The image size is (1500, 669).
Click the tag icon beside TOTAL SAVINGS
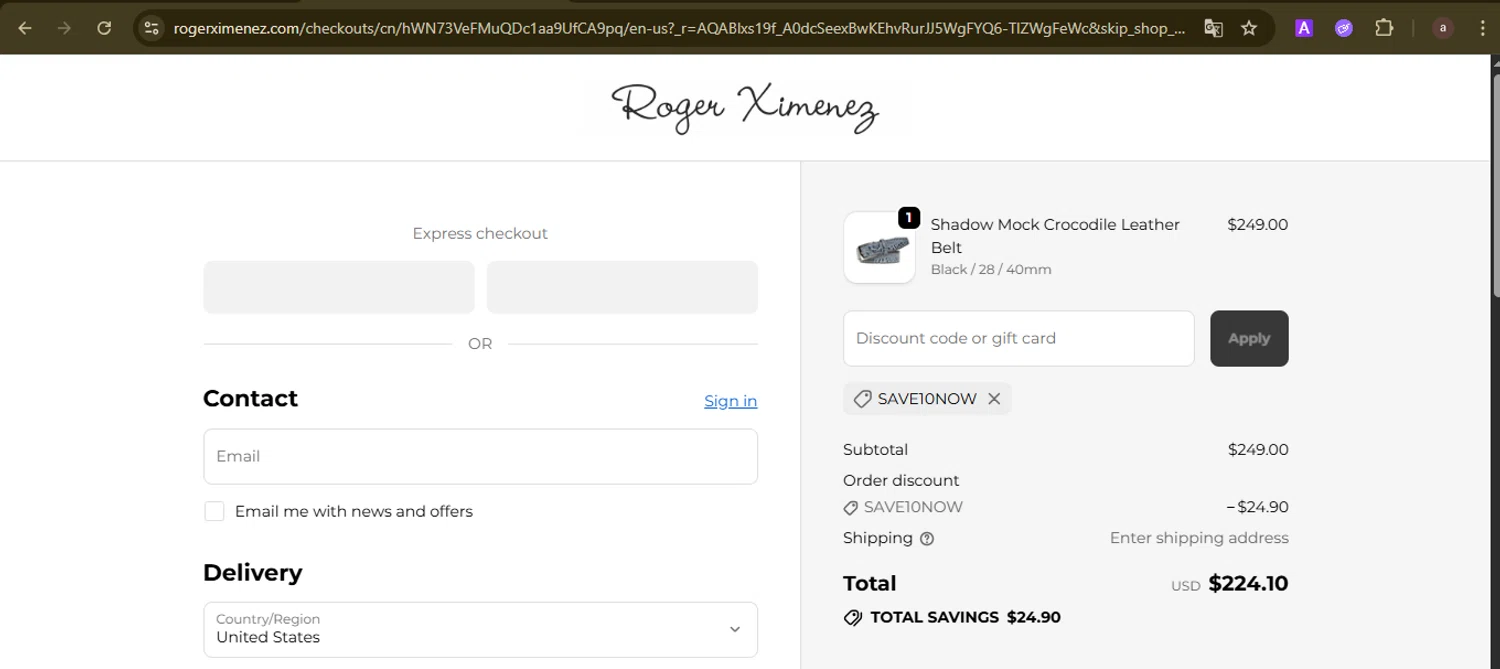[x=853, y=618]
